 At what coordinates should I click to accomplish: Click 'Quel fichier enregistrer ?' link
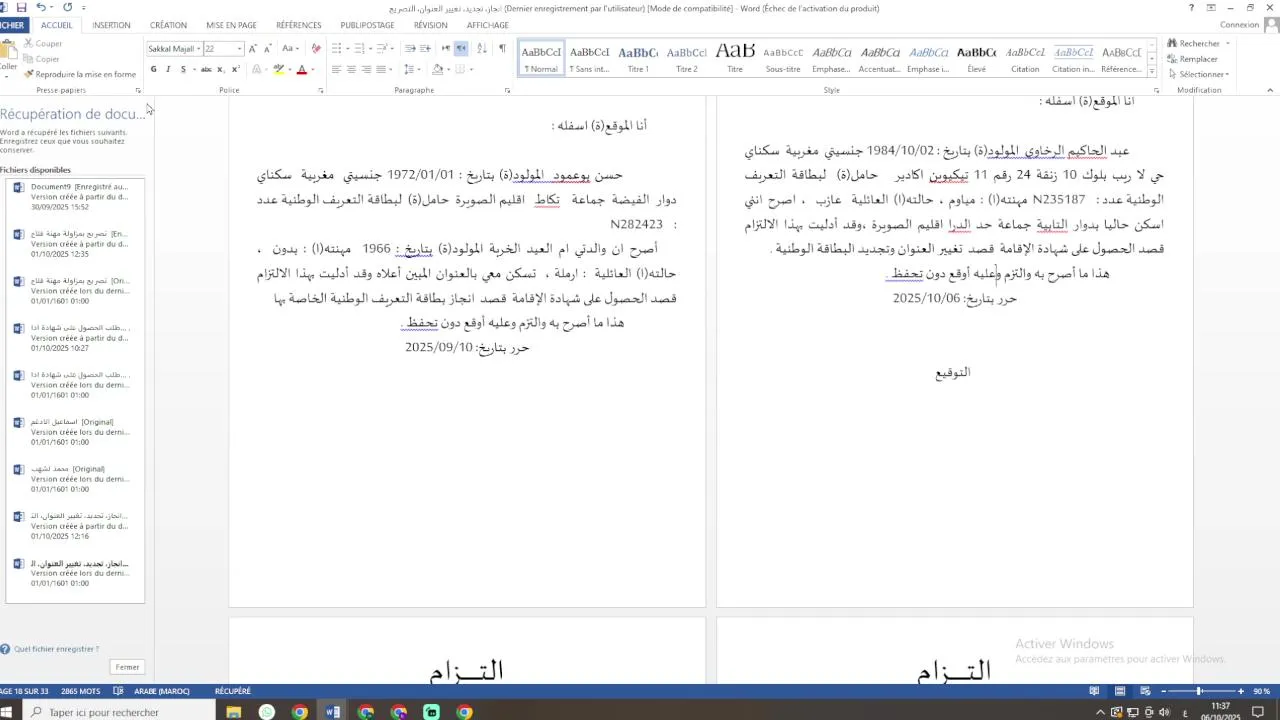[56, 649]
